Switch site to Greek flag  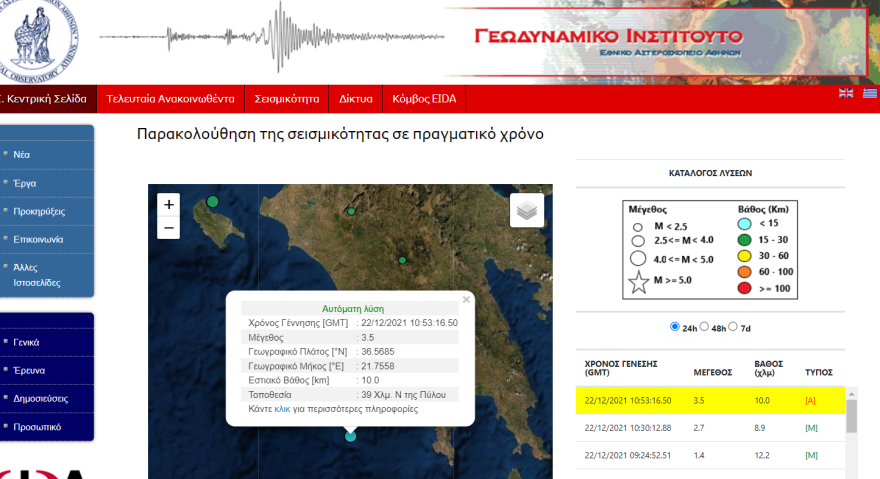870,93
